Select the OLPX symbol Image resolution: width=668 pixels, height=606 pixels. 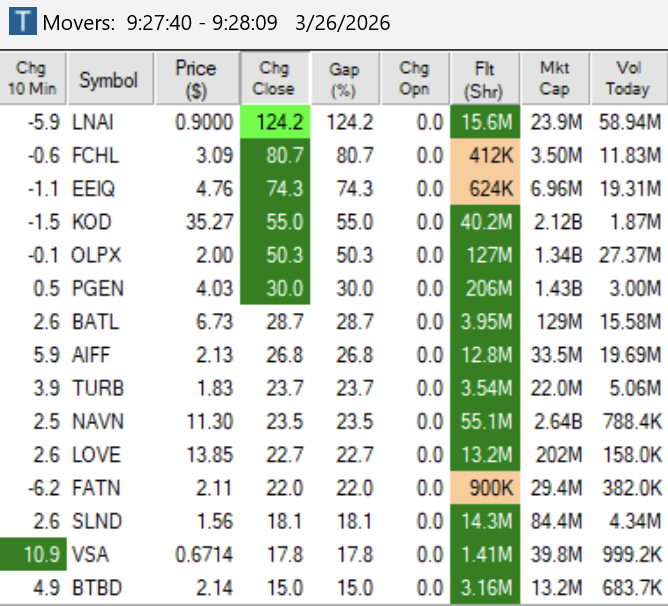pyautogui.click(x=96, y=255)
